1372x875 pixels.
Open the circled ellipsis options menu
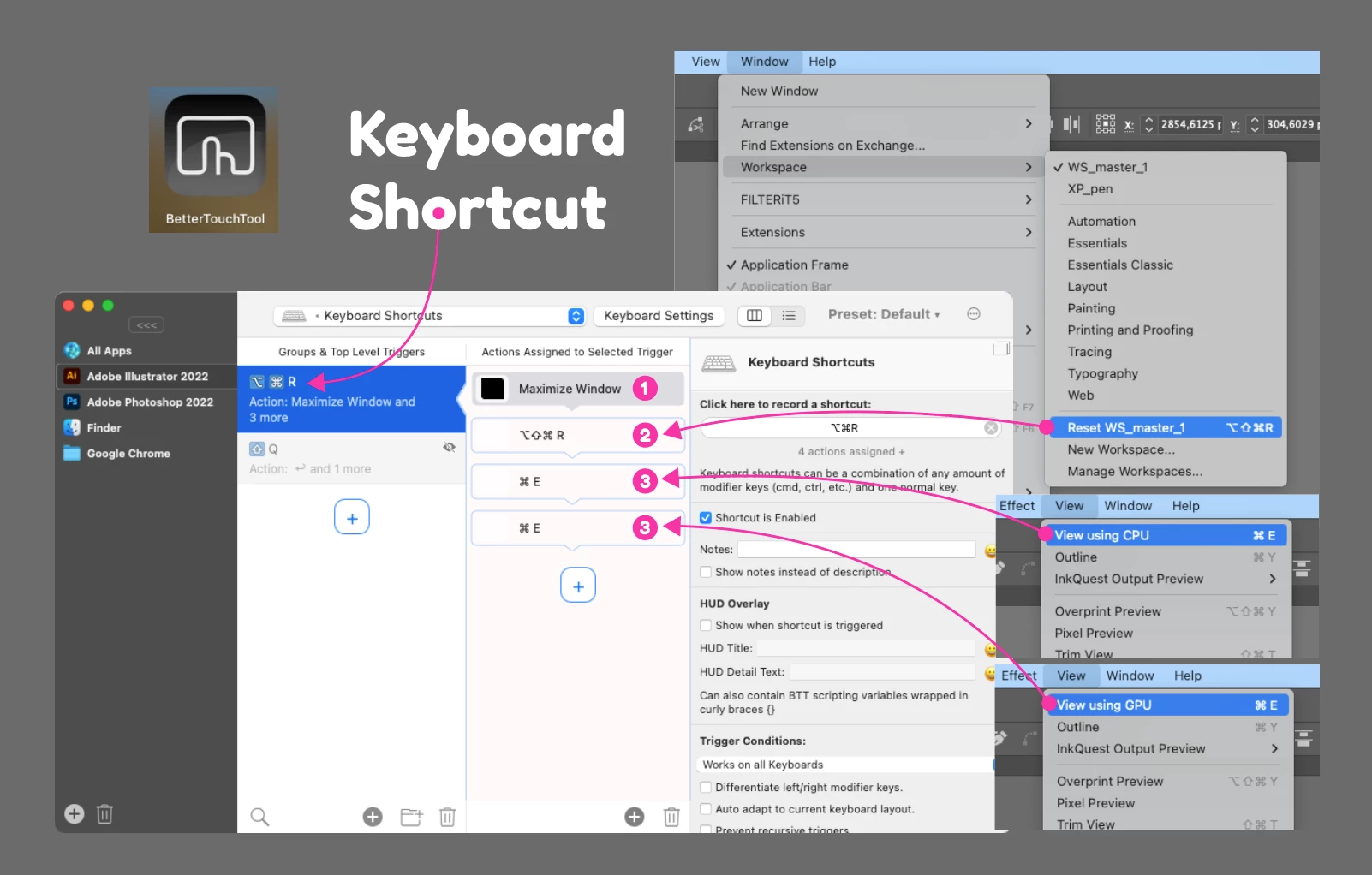[x=974, y=314]
